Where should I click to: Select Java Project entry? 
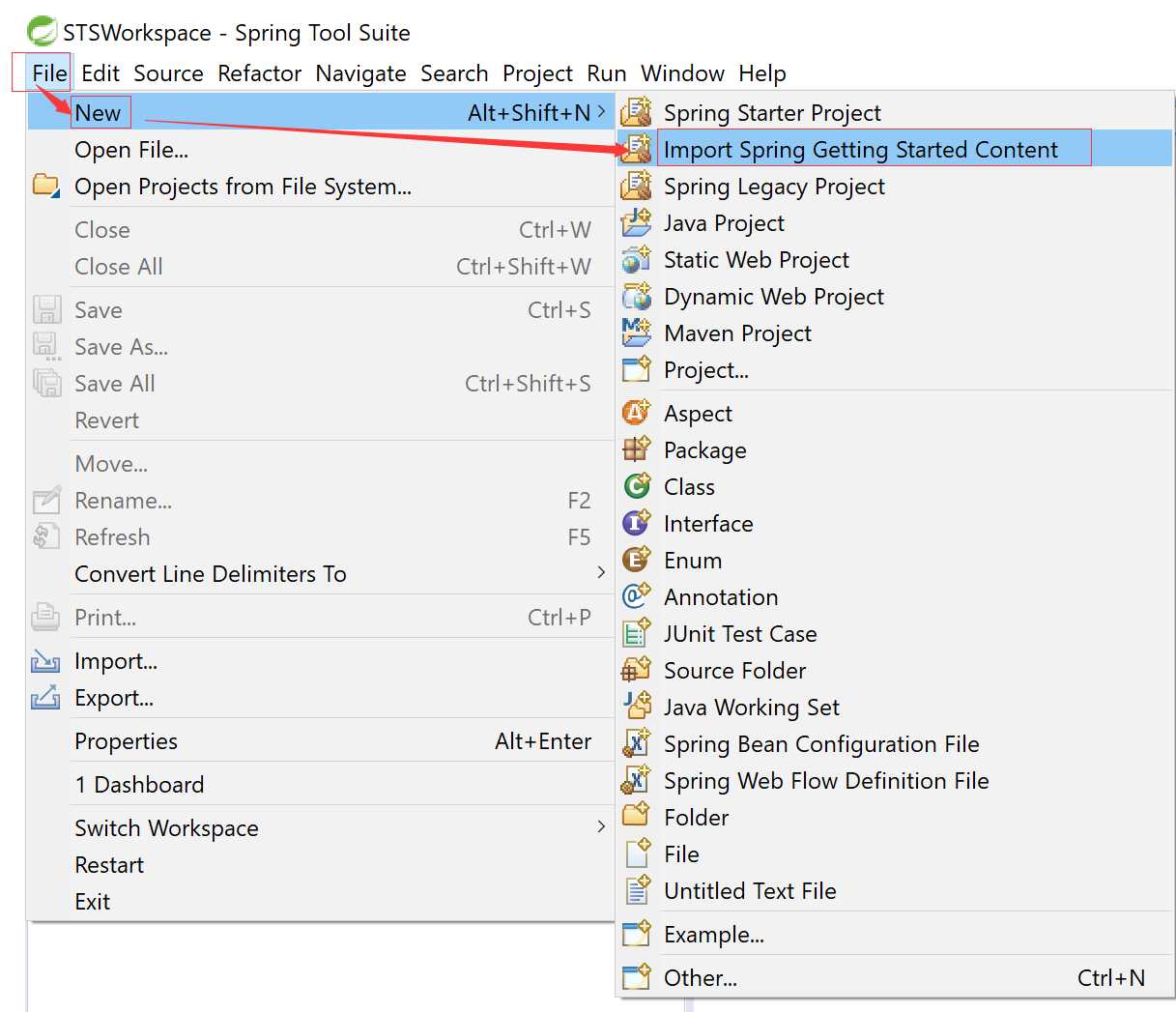(895, 222)
